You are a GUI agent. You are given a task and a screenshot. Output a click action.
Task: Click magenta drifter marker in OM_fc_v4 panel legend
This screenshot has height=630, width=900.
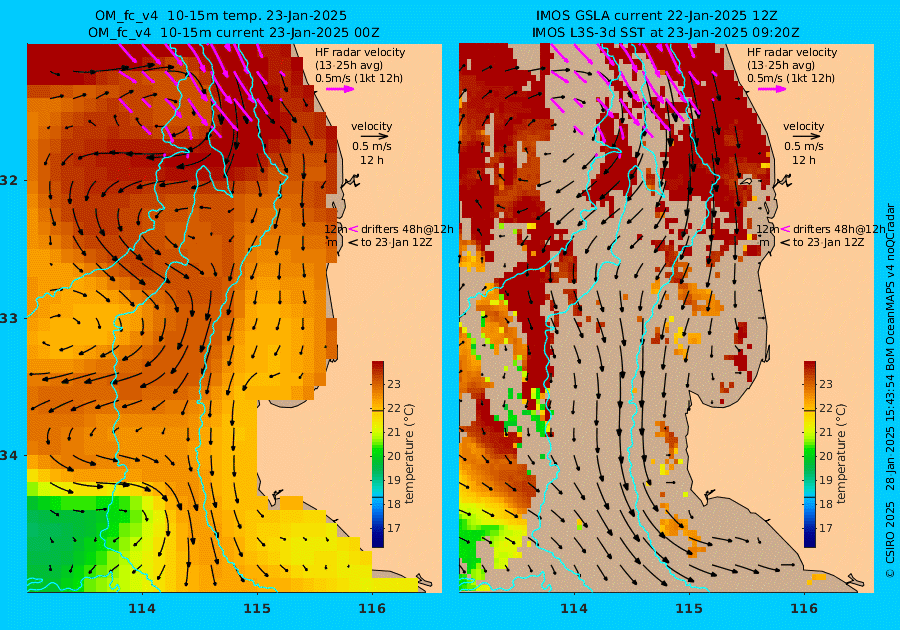click(x=353, y=229)
